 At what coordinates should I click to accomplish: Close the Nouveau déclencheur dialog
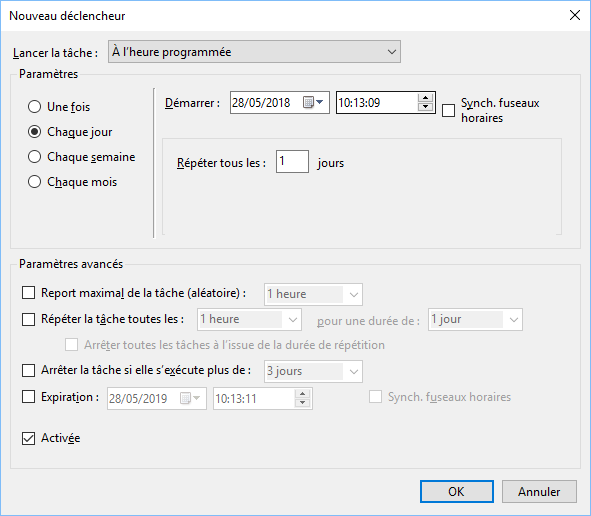click(x=574, y=15)
